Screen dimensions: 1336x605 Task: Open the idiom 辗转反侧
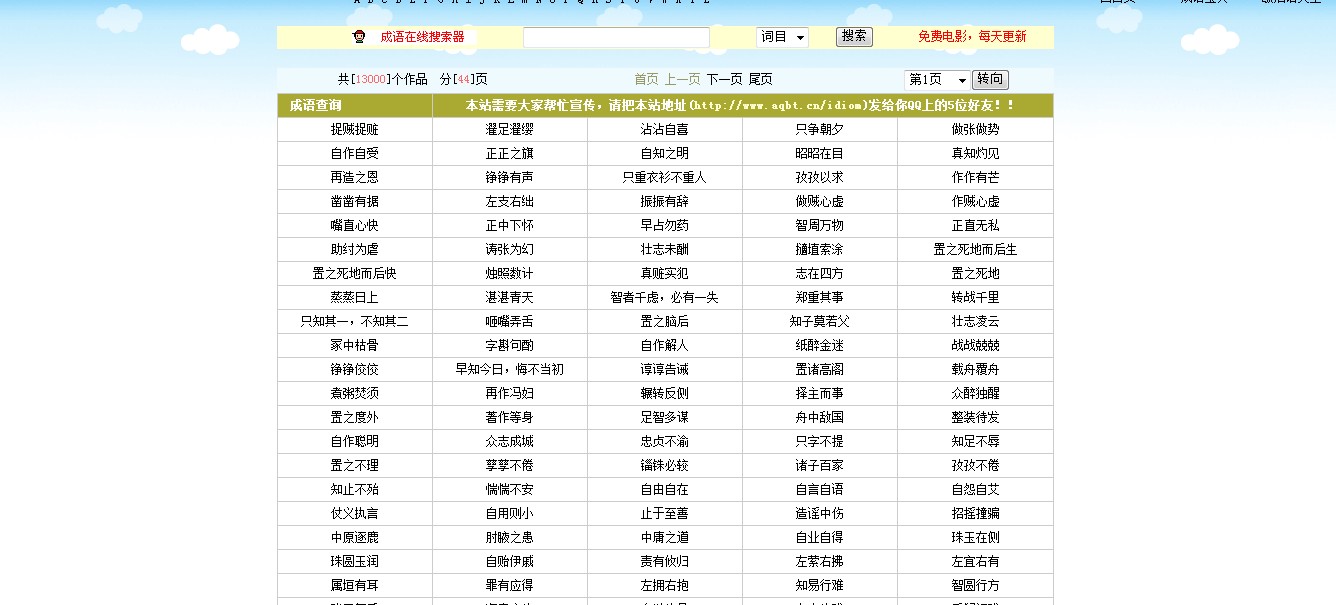(665, 394)
